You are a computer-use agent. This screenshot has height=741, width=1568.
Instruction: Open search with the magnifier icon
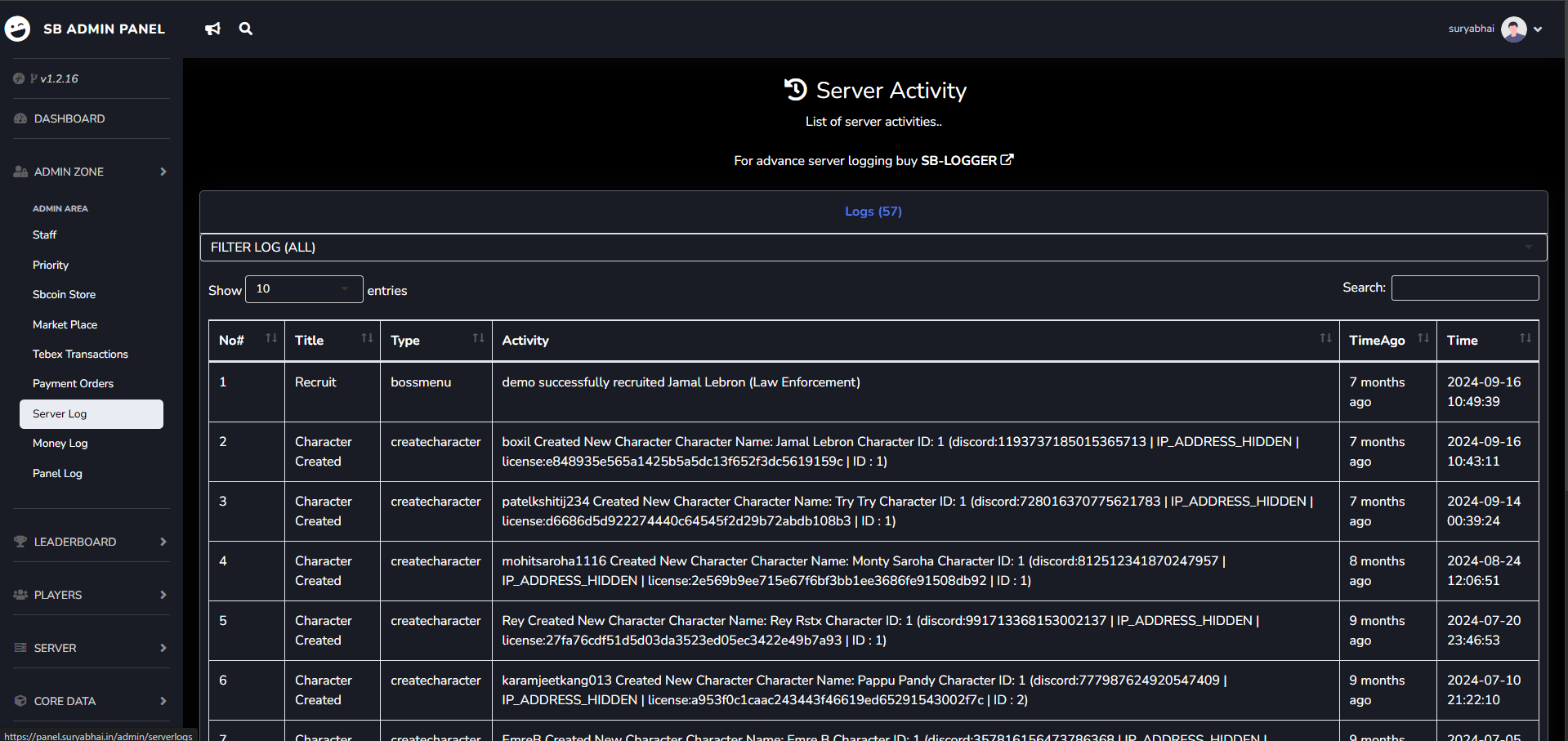[245, 29]
